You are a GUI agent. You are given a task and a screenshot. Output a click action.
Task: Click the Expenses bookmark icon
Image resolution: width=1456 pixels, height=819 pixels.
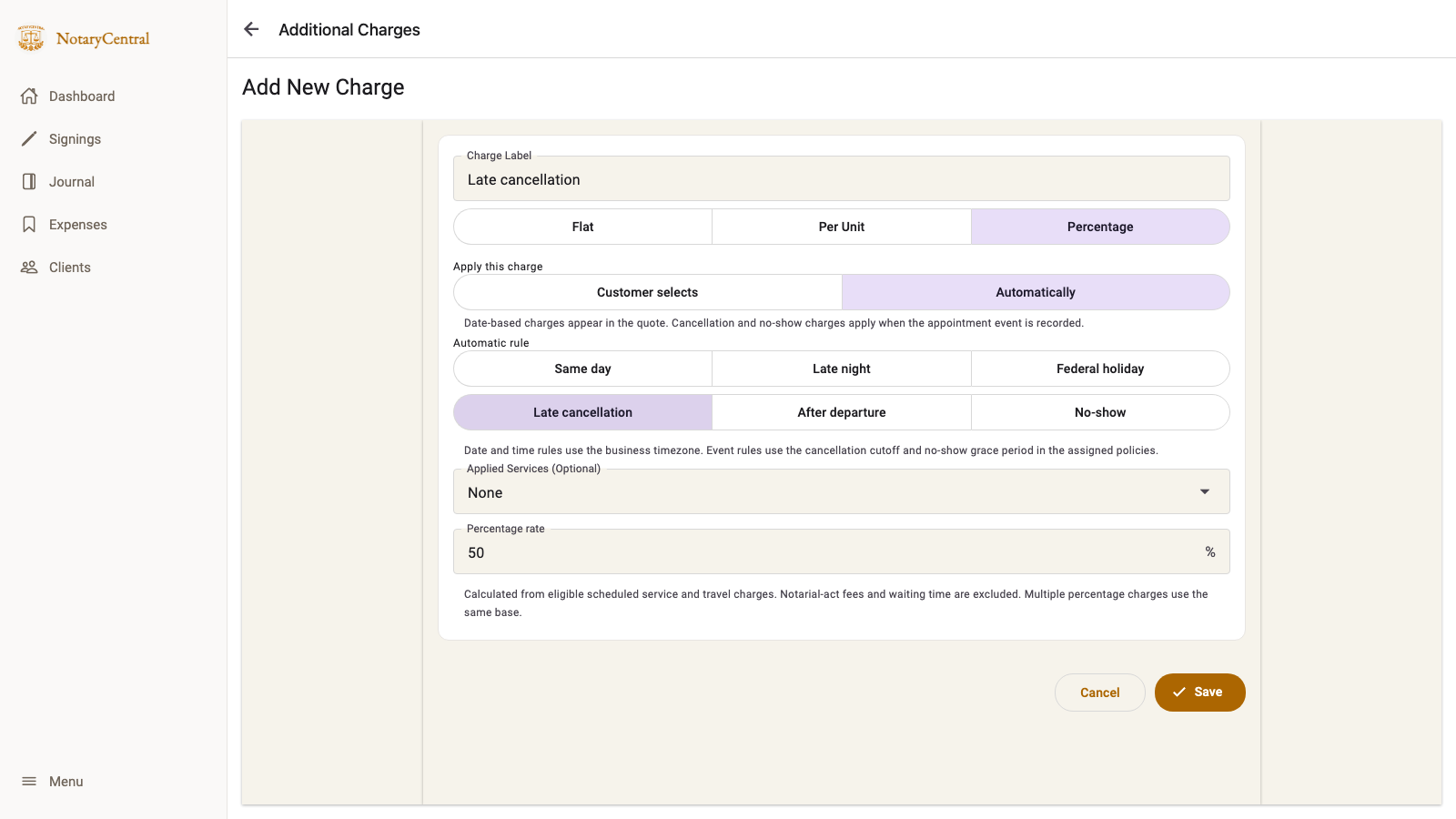[29, 224]
